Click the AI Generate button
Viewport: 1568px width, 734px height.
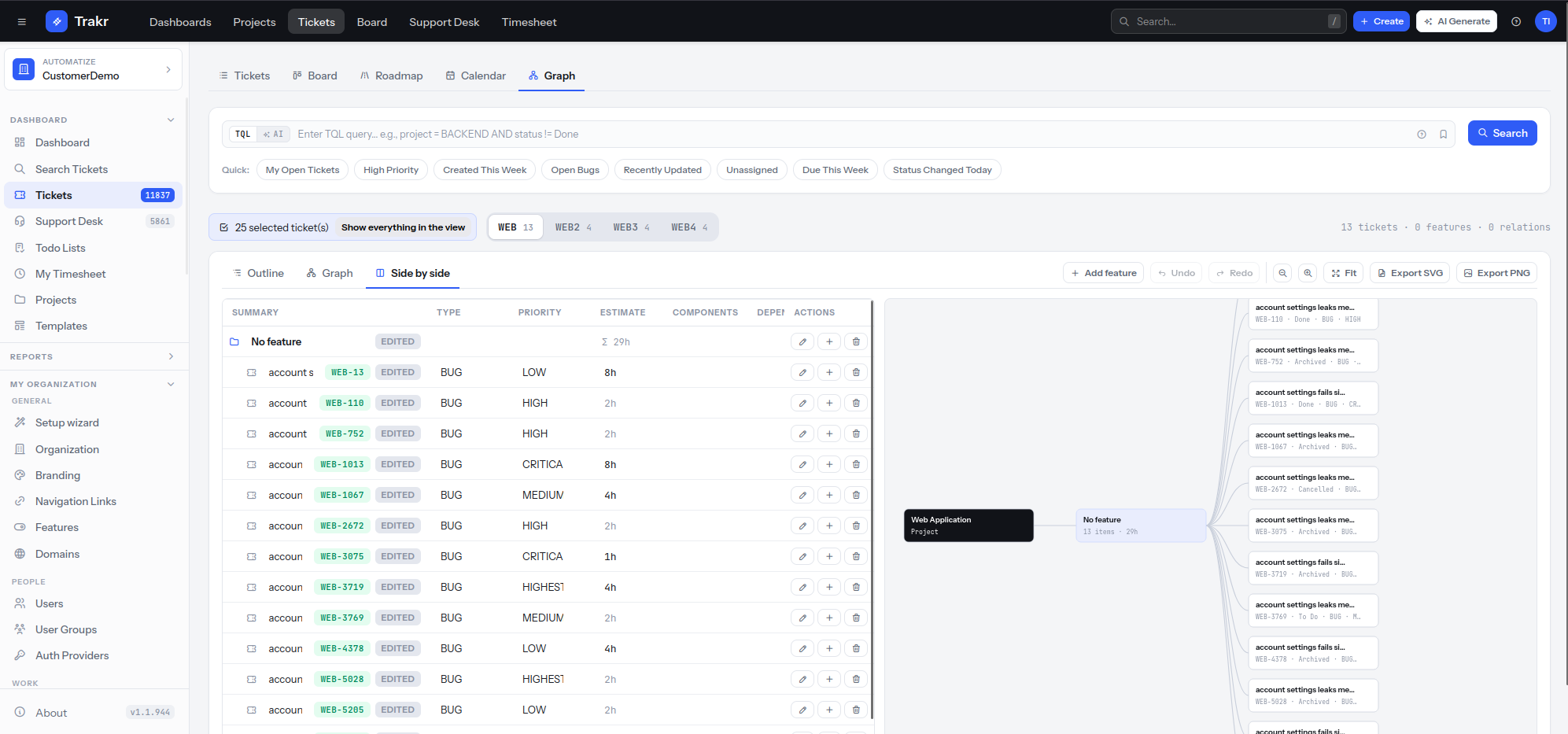(1456, 21)
